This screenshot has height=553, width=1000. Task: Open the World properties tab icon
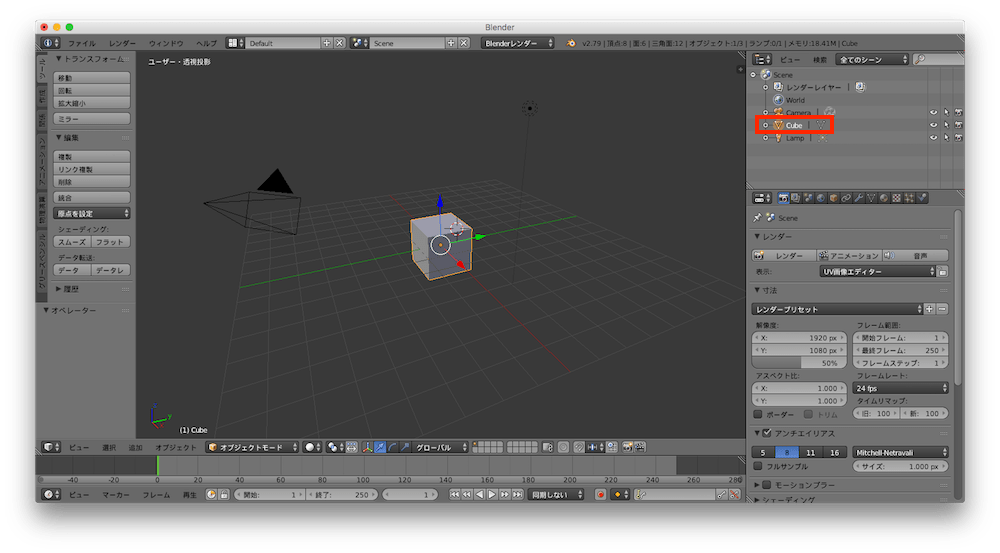coord(821,198)
